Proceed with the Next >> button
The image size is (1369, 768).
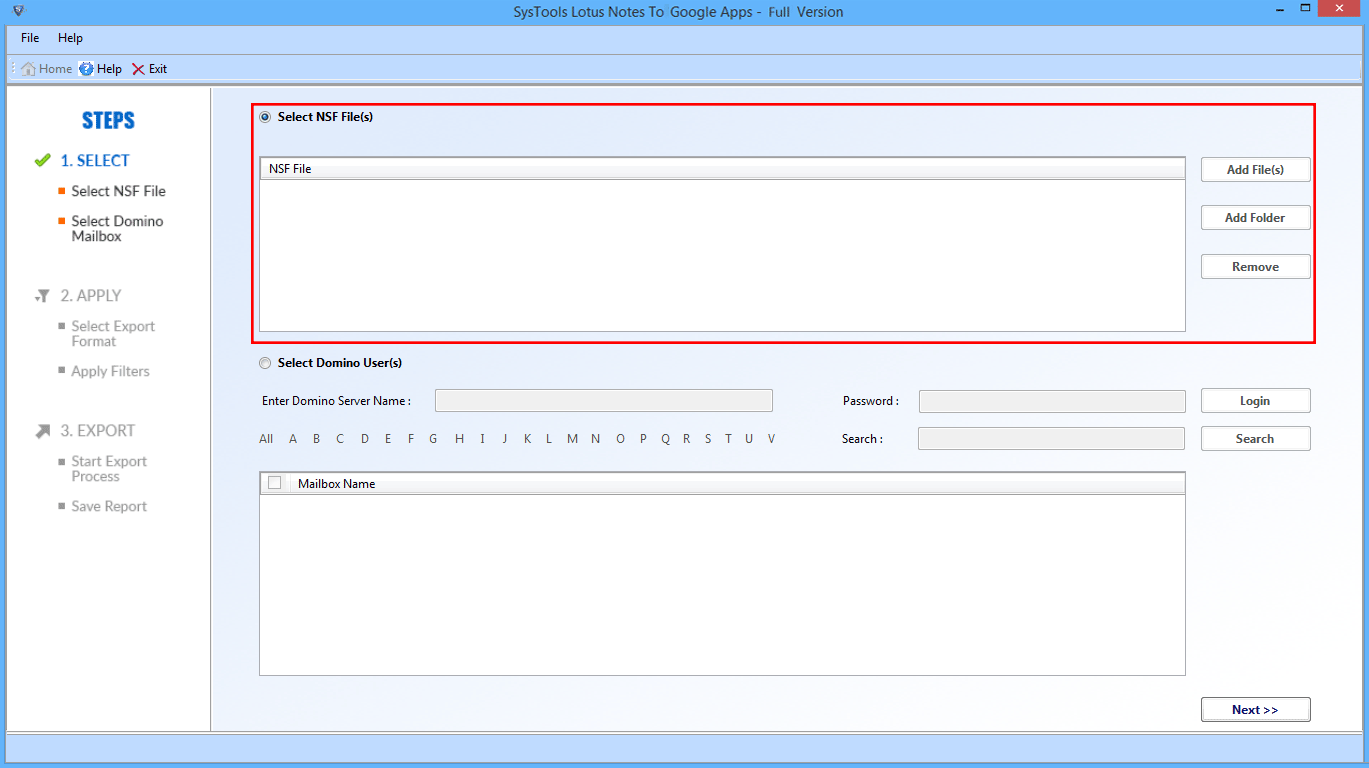point(1255,709)
